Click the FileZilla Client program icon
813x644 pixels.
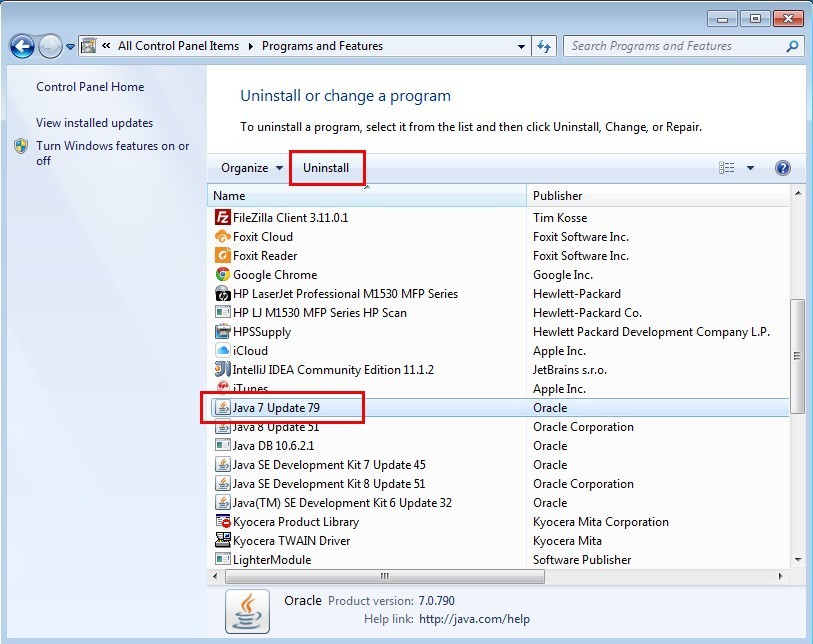(x=223, y=218)
